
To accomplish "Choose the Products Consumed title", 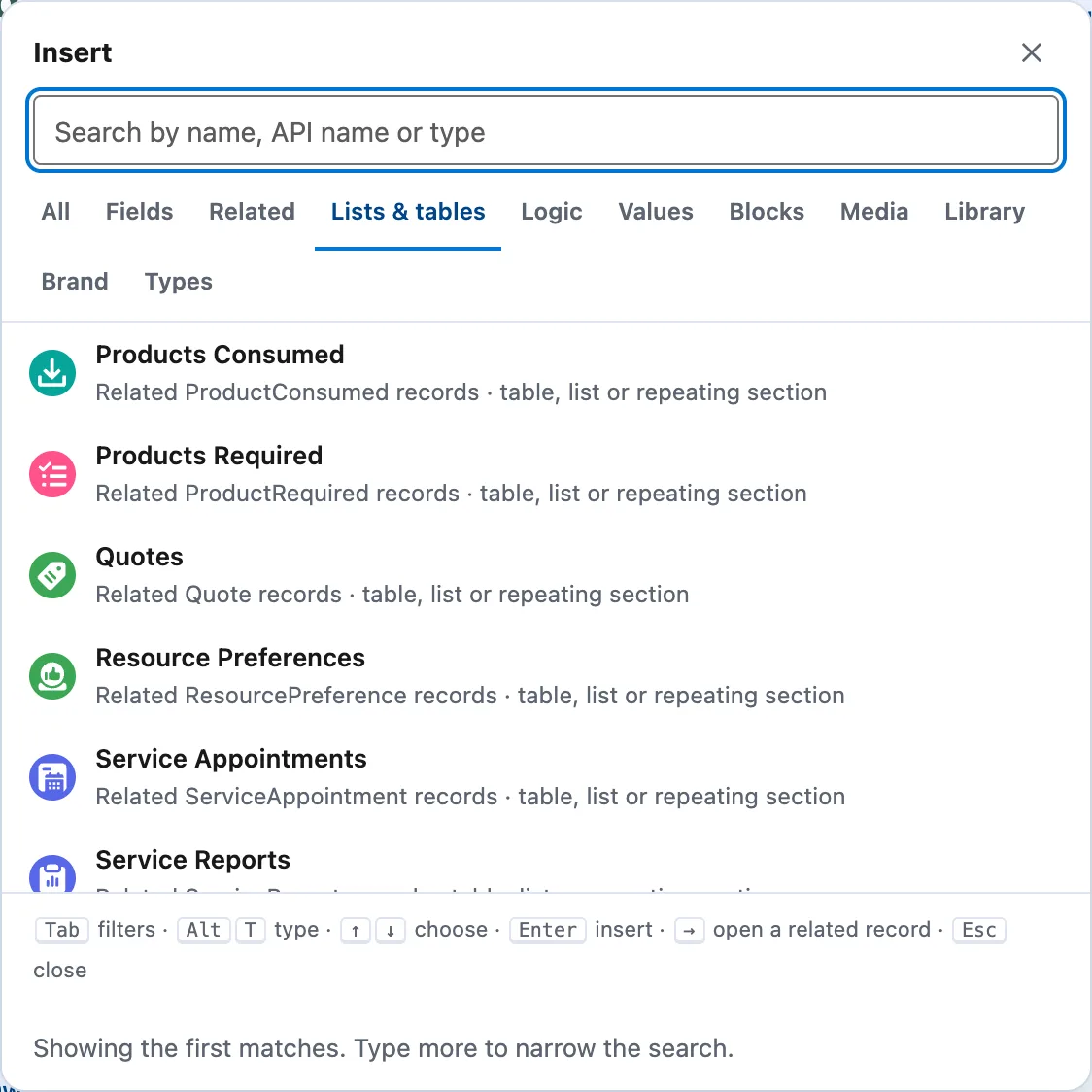I will [x=221, y=355].
